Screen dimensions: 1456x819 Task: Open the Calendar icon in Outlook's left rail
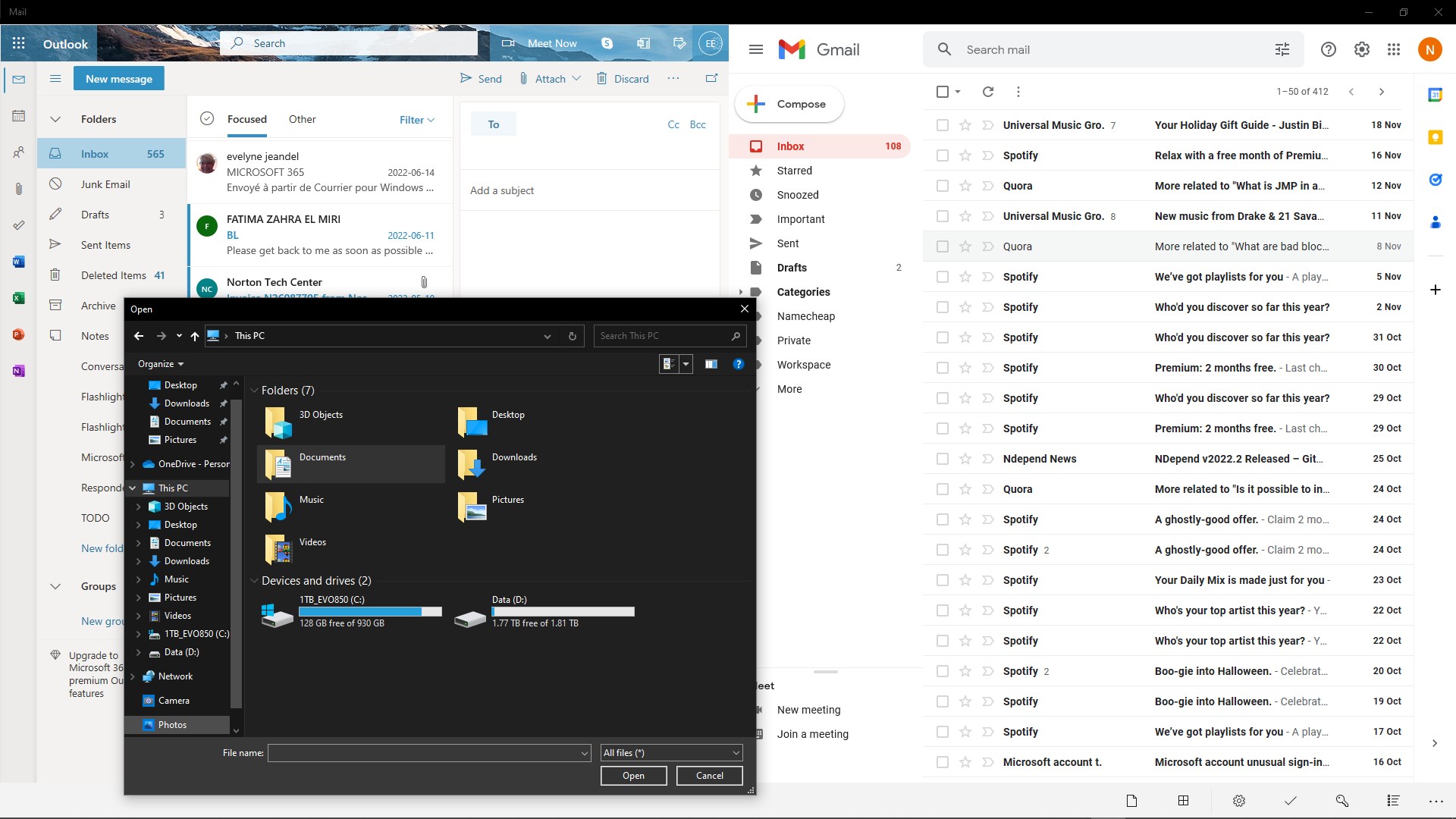tap(18, 115)
